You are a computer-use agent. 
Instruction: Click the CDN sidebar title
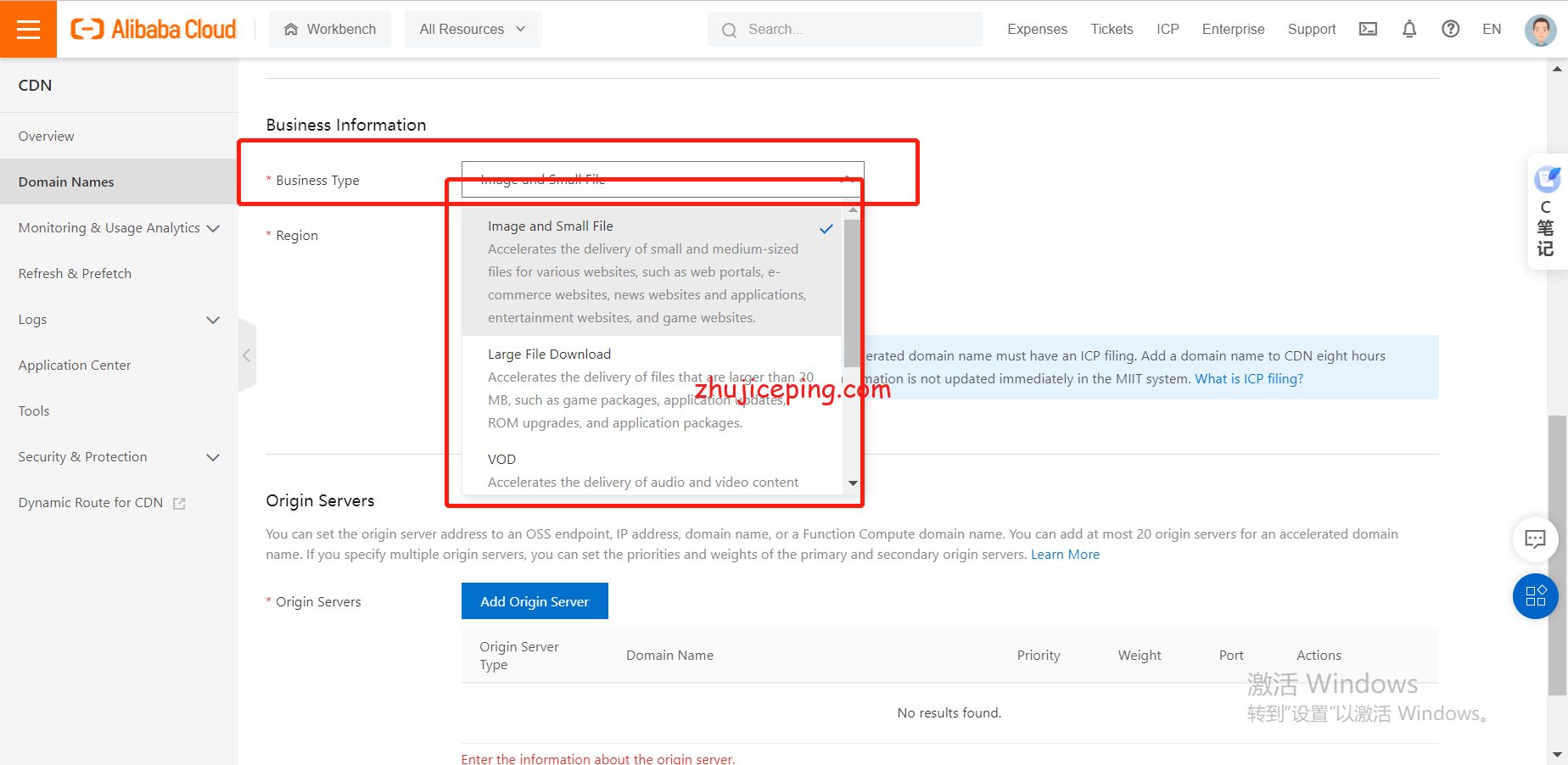(35, 85)
